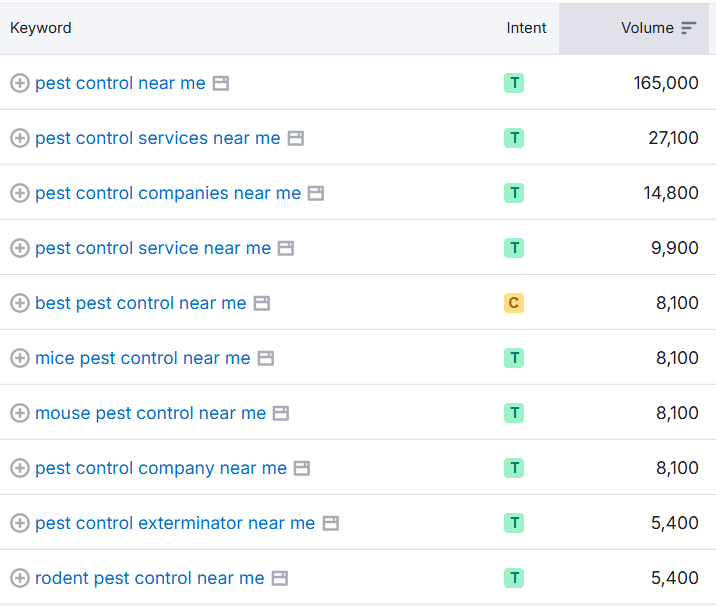Viewport: 716px width, 607px height.
Task: Click T intent badge for 'mice pest control near me'
Action: pyautogui.click(x=514, y=358)
